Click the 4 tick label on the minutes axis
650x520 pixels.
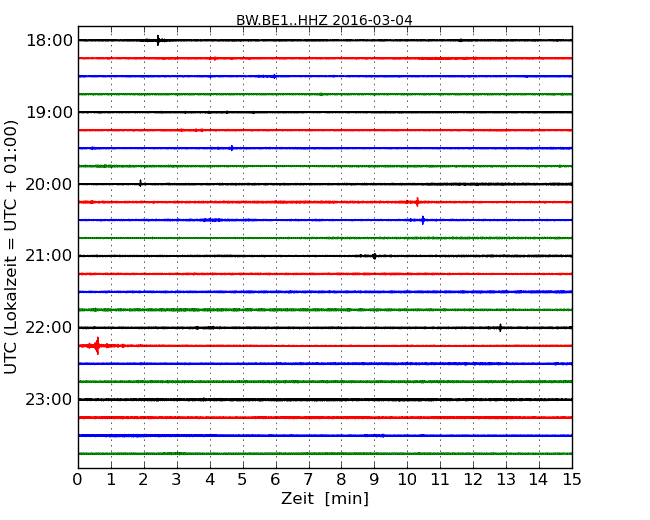pos(210,479)
